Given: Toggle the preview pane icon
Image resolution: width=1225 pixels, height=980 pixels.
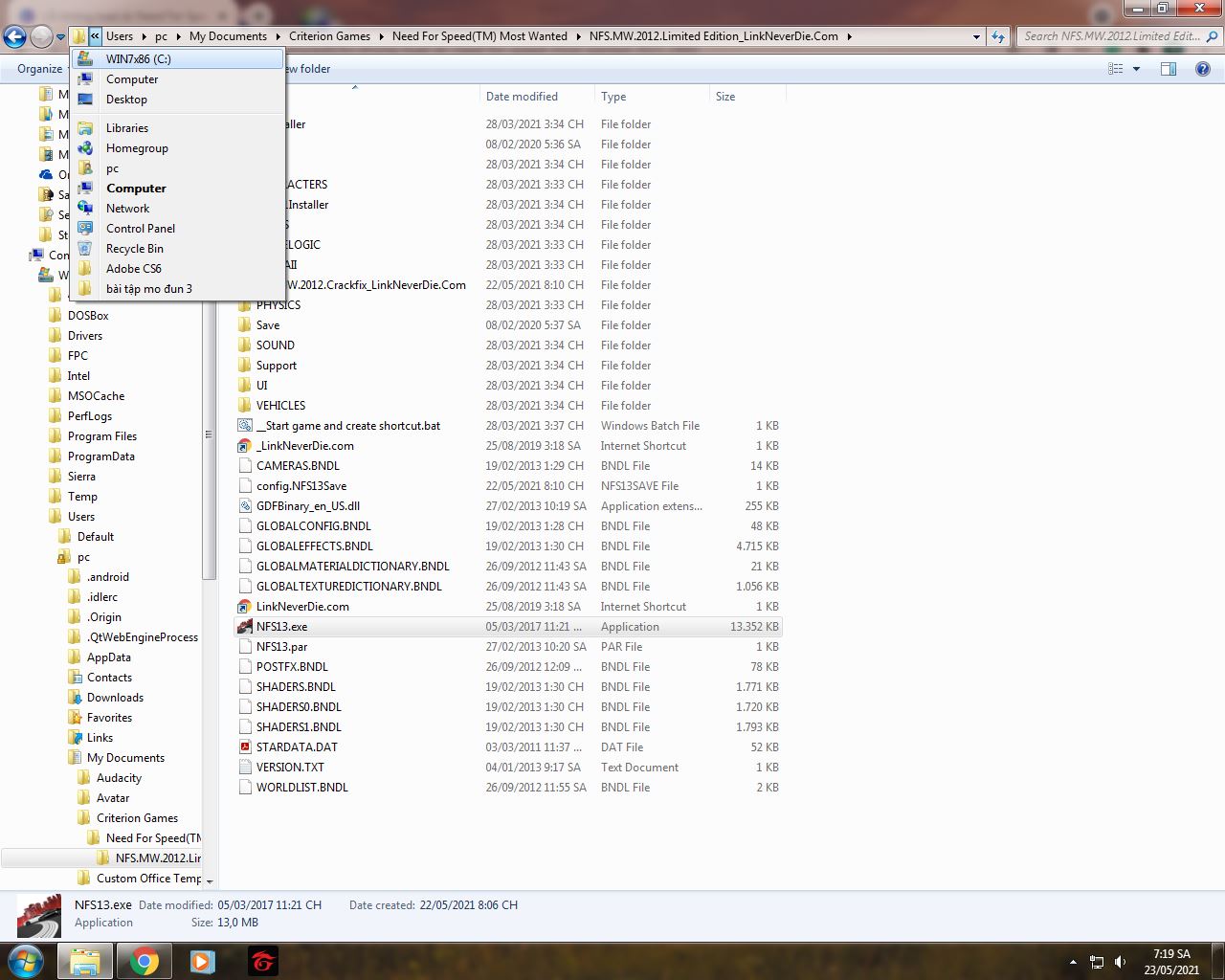Looking at the screenshot, I should pyautogui.click(x=1168, y=69).
